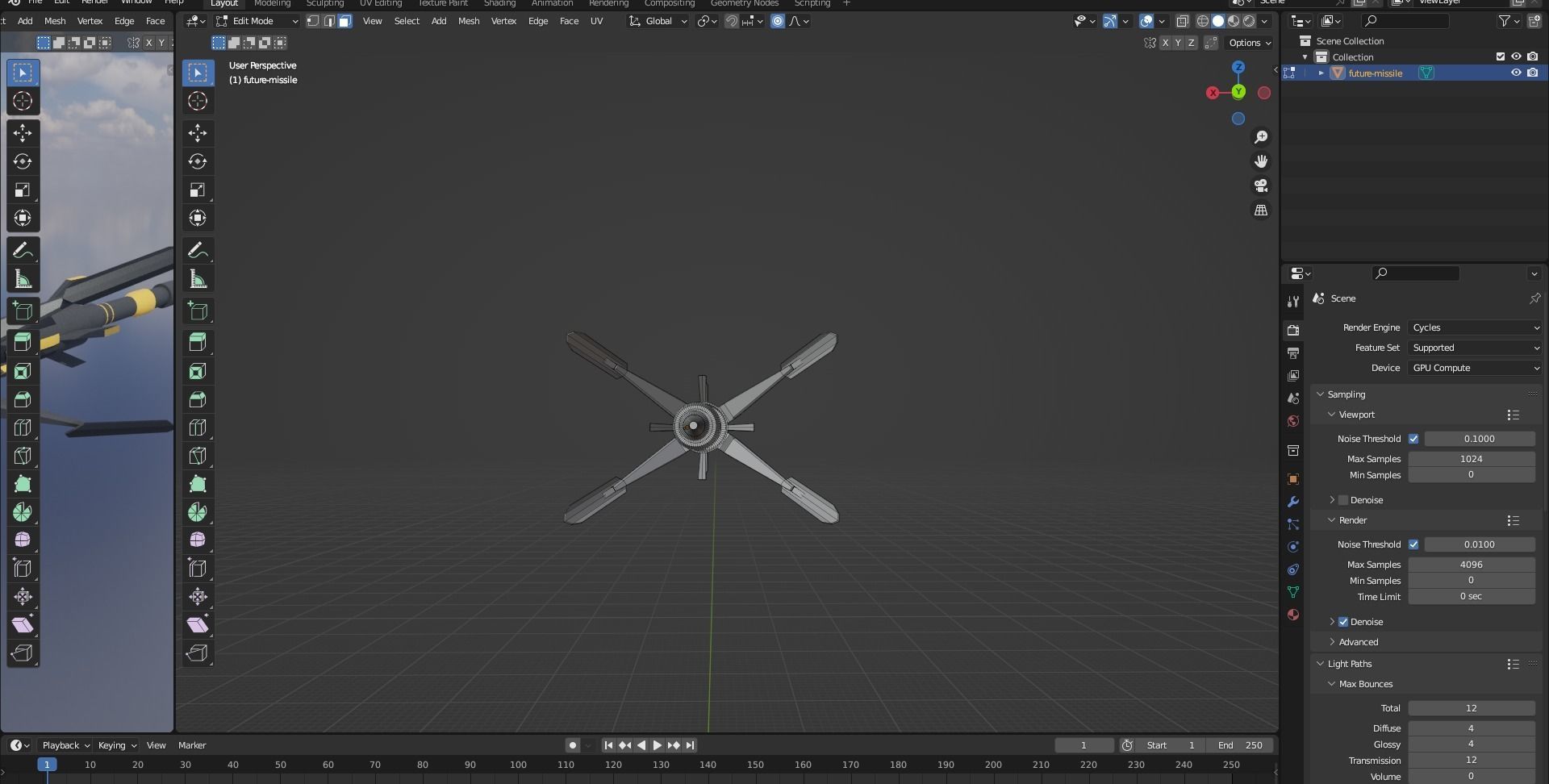Image resolution: width=1549 pixels, height=784 pixels.
Task: Toggle camera view icon in the viewport
Action: (x=1261, y=186)
